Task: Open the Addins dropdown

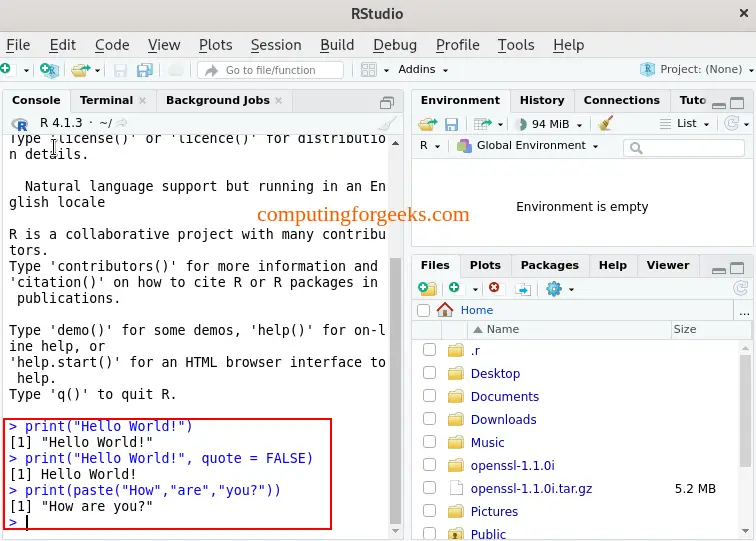Action: tap(423, 70)
